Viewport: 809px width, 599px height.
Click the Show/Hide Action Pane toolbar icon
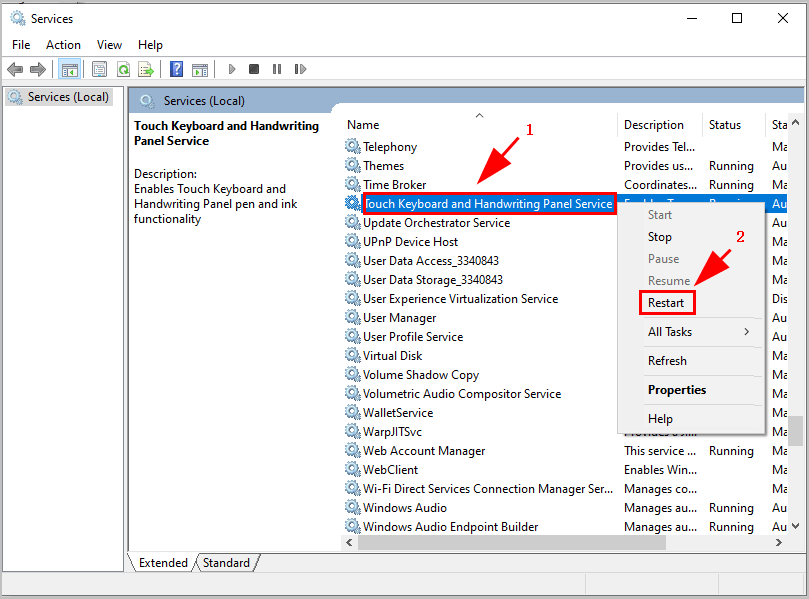click(x=200, y=69)
